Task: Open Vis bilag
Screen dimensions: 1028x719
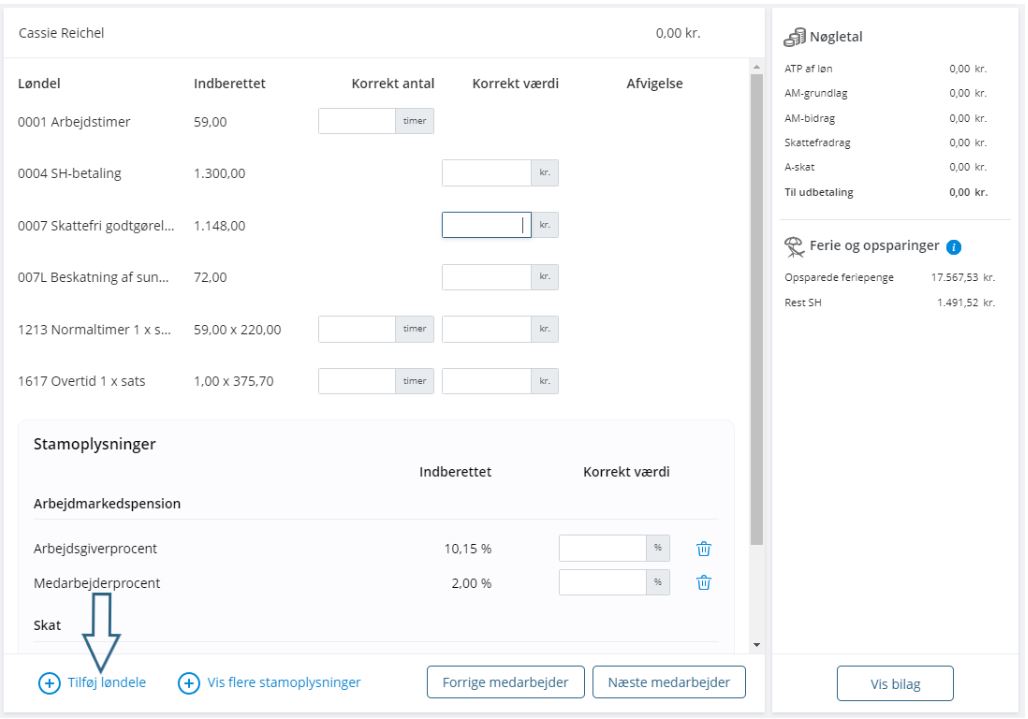Action: point(895,684)
